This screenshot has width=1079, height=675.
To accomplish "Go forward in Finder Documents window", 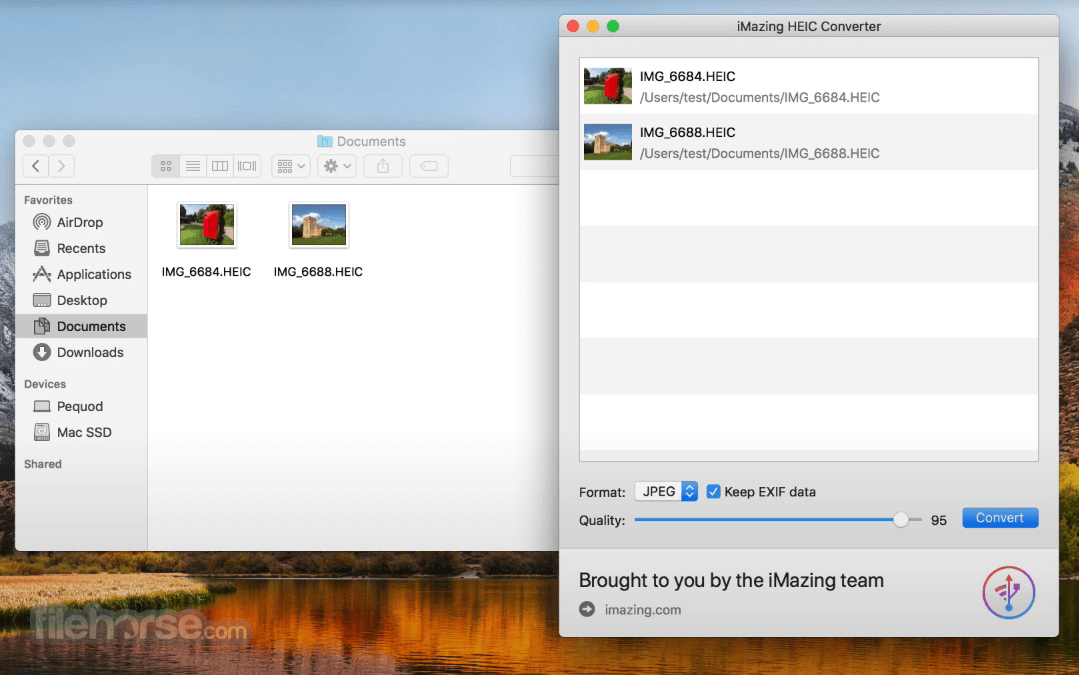I will coord(61,166).
